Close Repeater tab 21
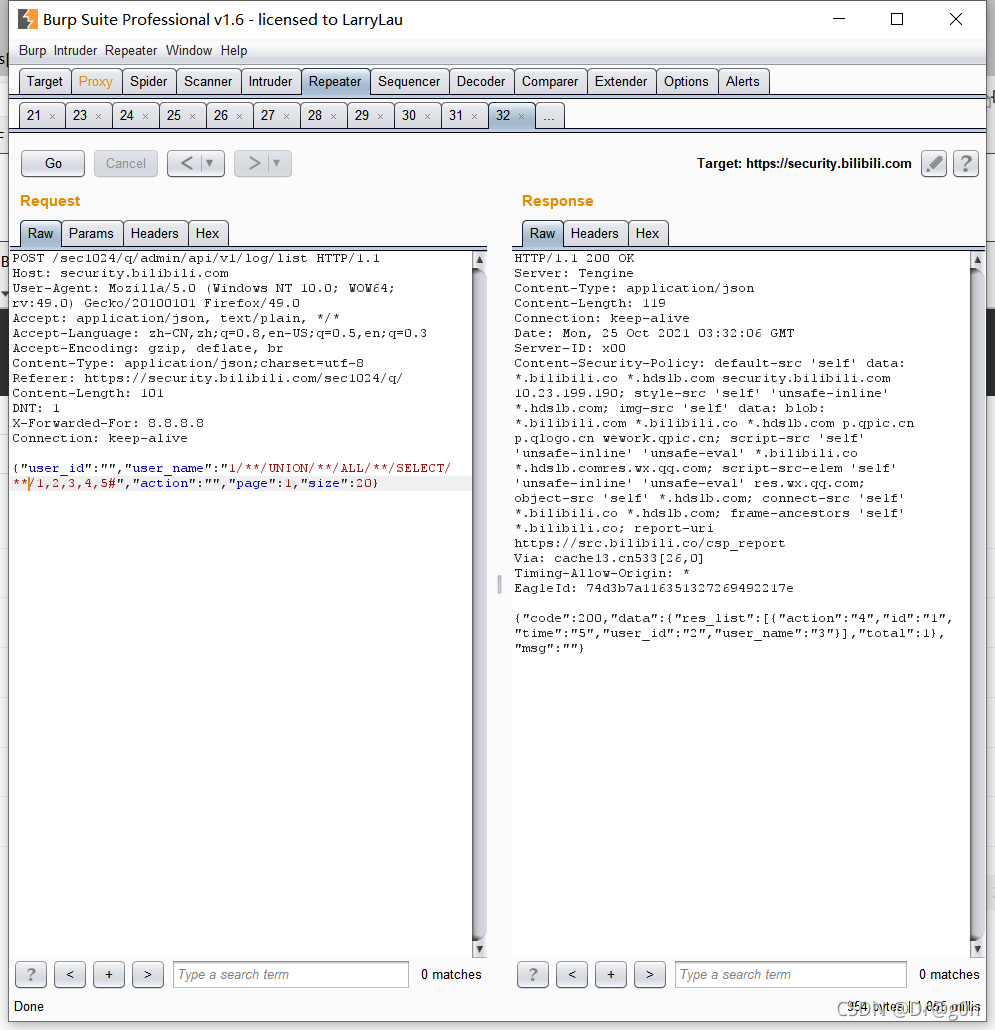Image resolution: width=995 pixels, height=1030 pixels. (x=53, y=116)
